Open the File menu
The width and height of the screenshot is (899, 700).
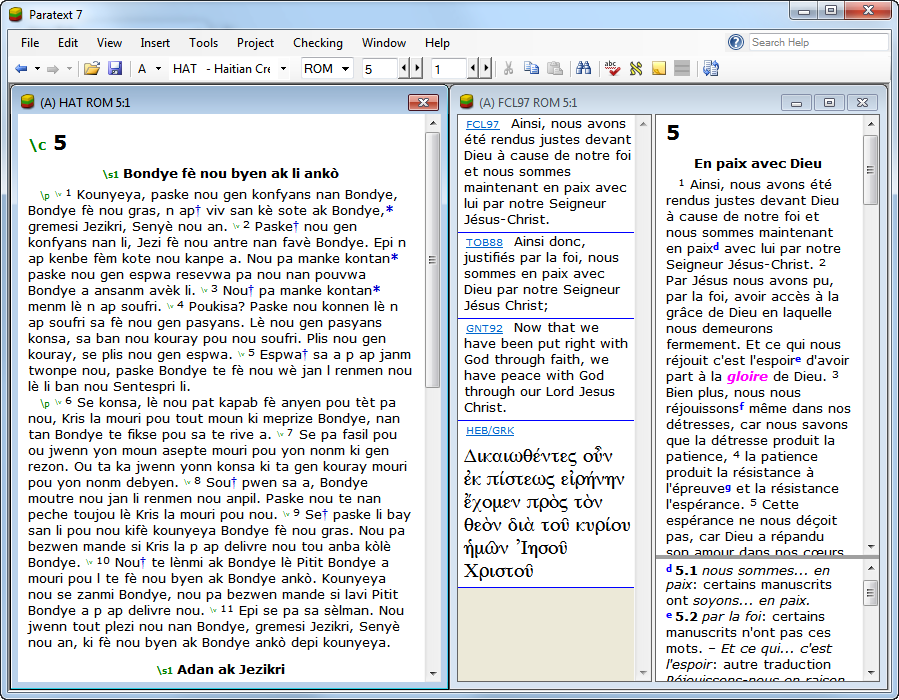click(30, 43)
